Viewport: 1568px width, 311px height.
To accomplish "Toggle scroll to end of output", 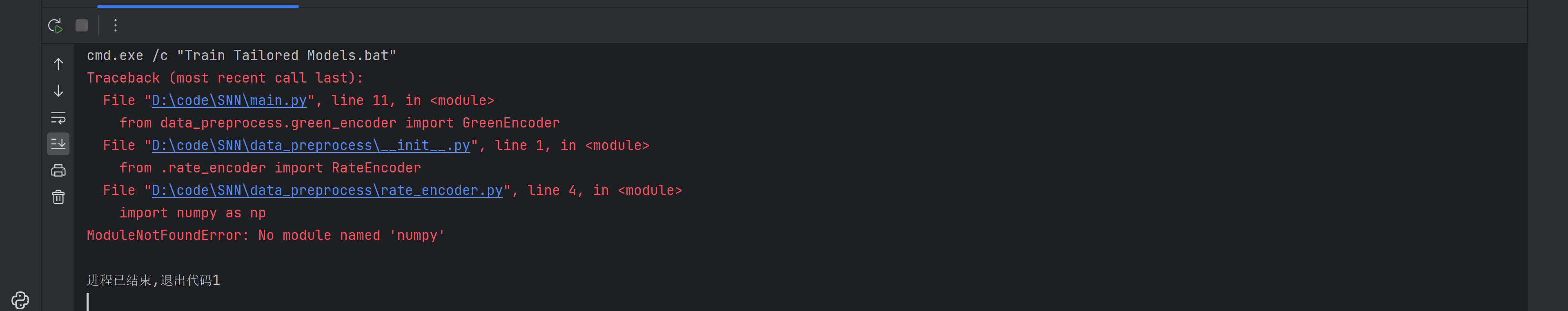I will (x=58, y=143).
